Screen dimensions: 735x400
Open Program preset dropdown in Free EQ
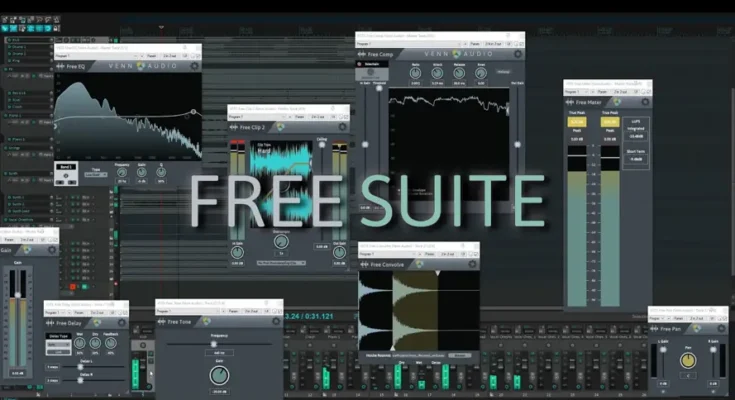tap(97, 56)
